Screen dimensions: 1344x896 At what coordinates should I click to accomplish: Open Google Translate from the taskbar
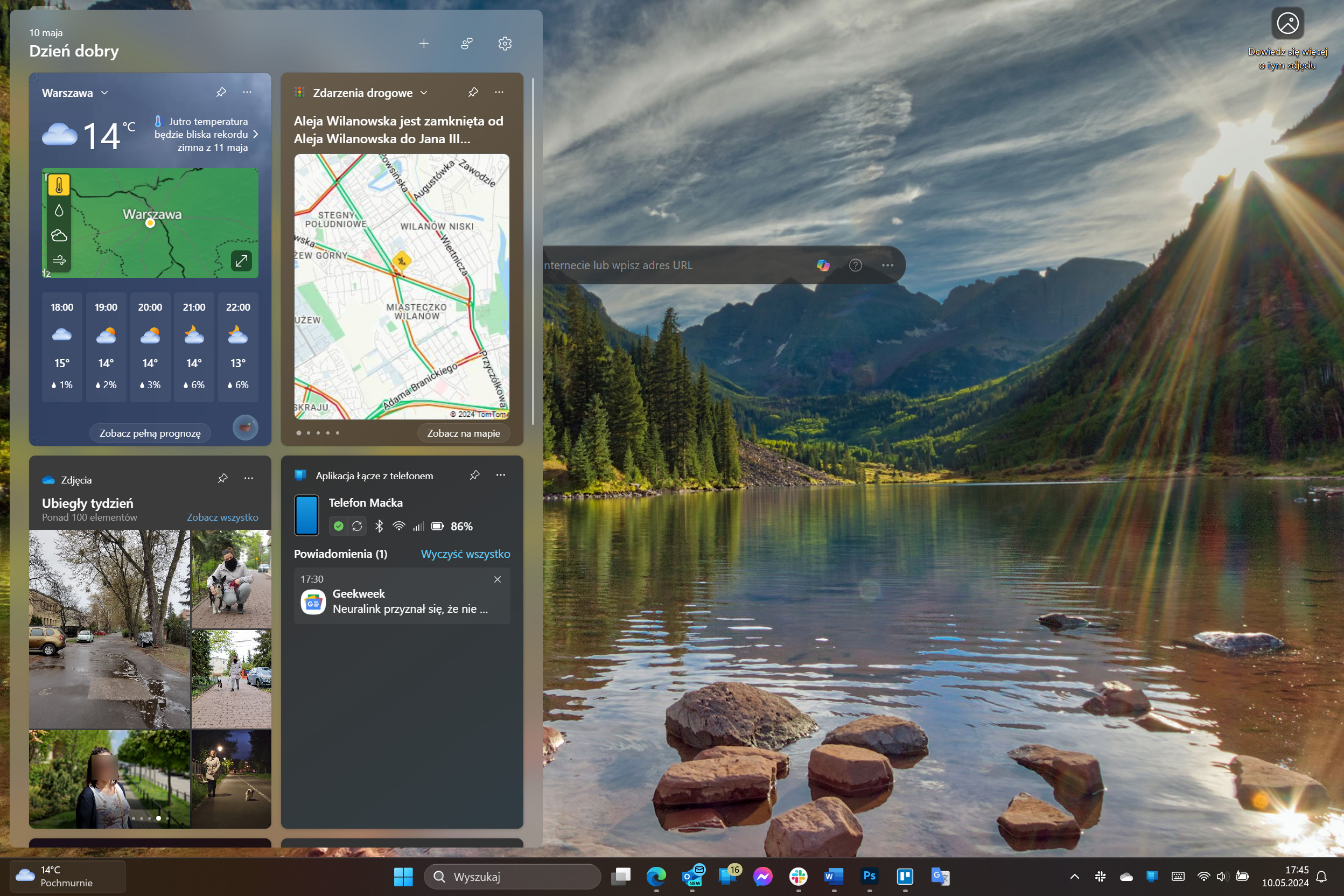coord(941,877)
